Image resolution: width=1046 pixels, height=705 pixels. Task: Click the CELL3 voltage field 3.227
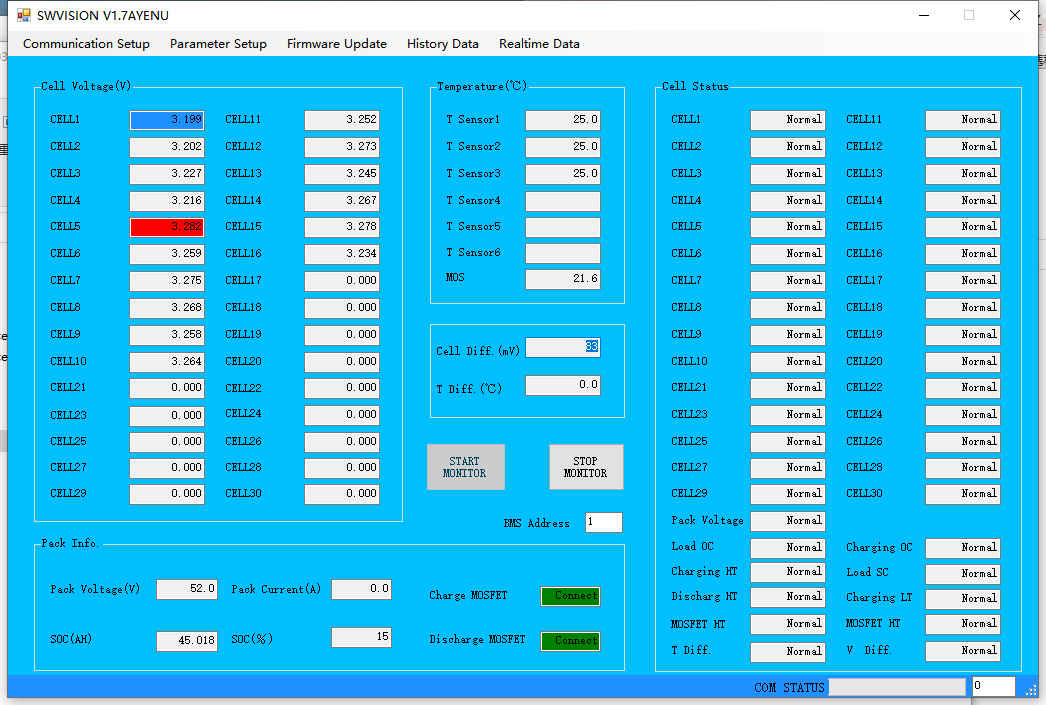(167, 174)
